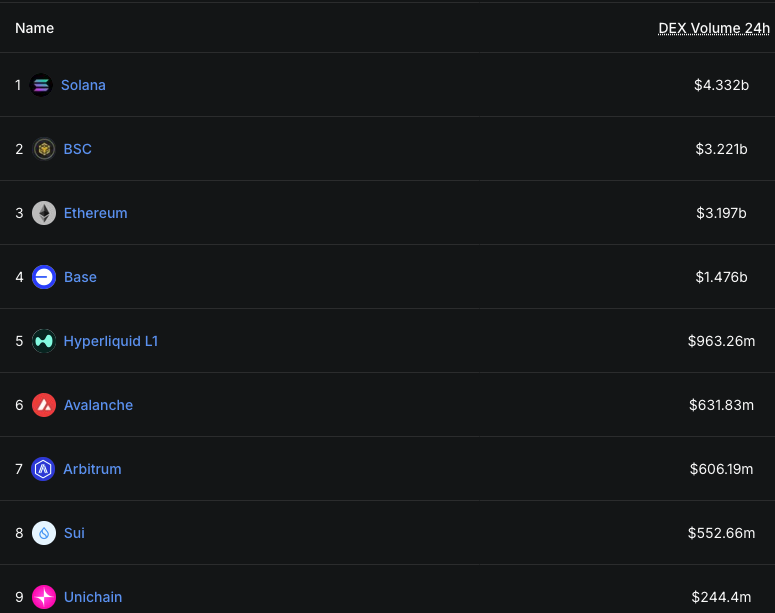Viewport: 775px width, 613px height.
Task: Select the $3.221b volume value
Action: [721, 149]
